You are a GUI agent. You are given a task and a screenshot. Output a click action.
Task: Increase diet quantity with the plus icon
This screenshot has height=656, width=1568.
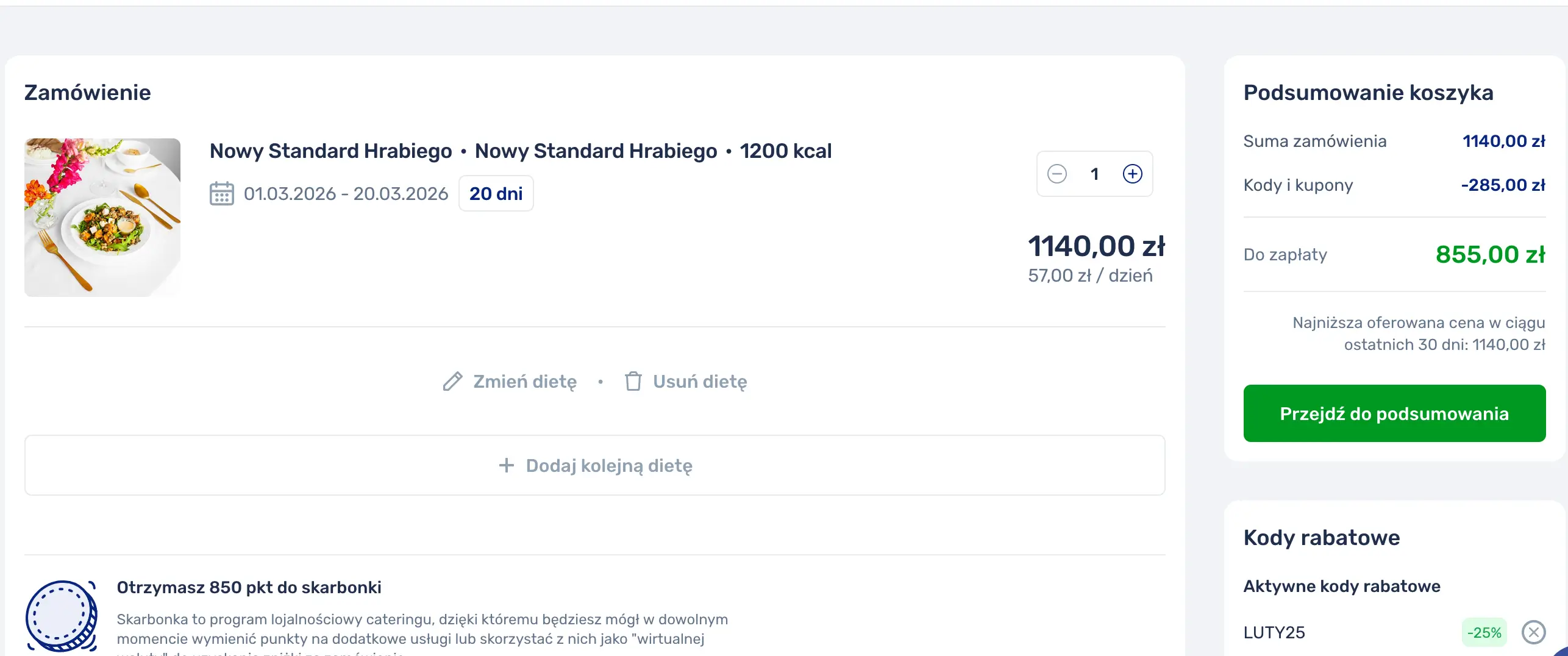click(1133, 174)
